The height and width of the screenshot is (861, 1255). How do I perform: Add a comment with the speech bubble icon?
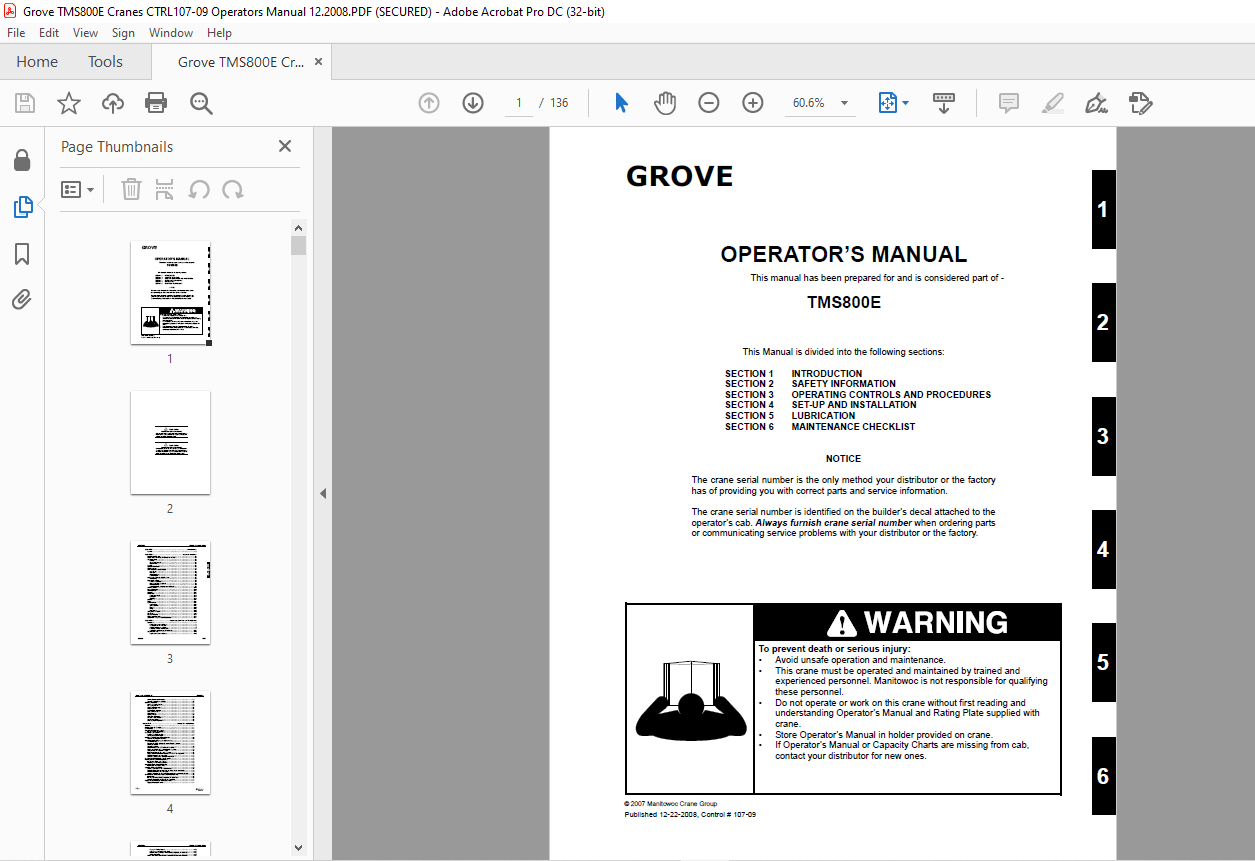1009,103
